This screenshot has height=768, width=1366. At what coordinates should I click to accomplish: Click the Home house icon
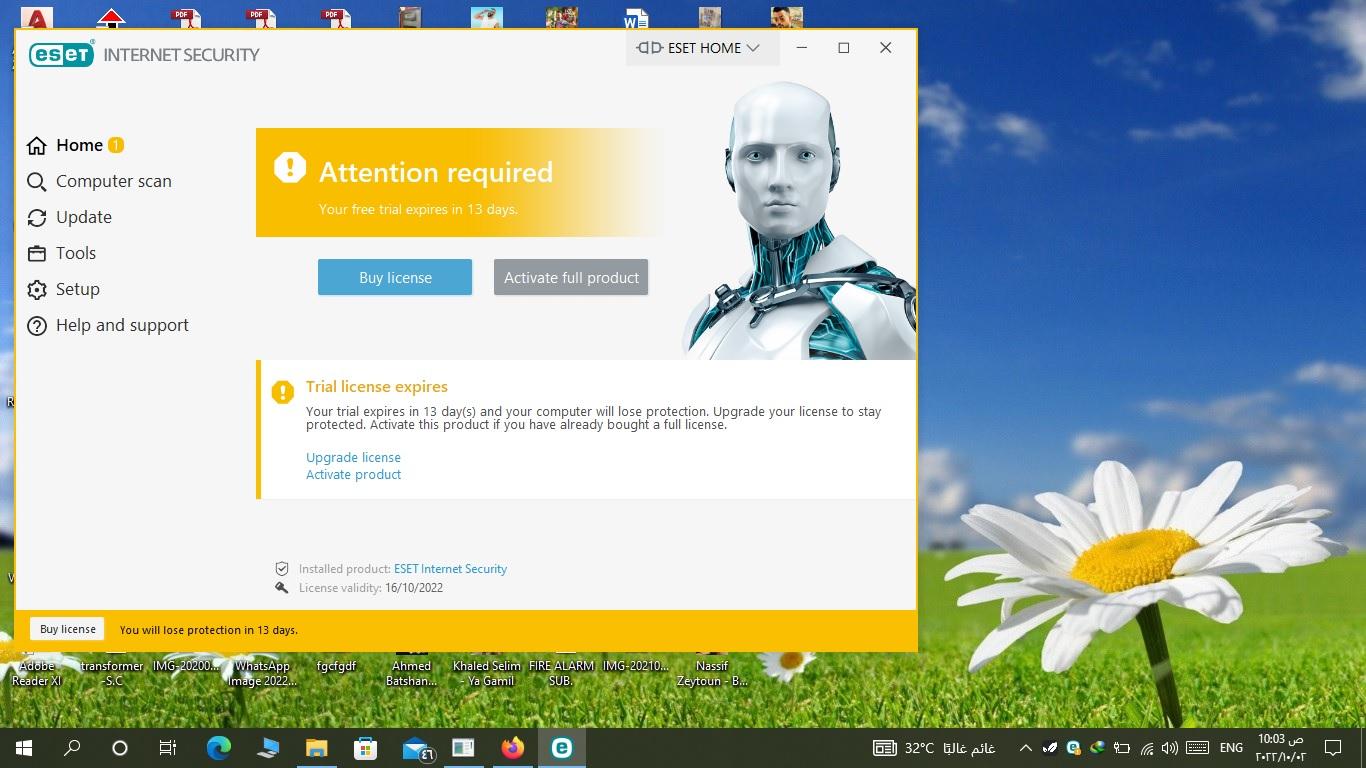tap(37, 146)
